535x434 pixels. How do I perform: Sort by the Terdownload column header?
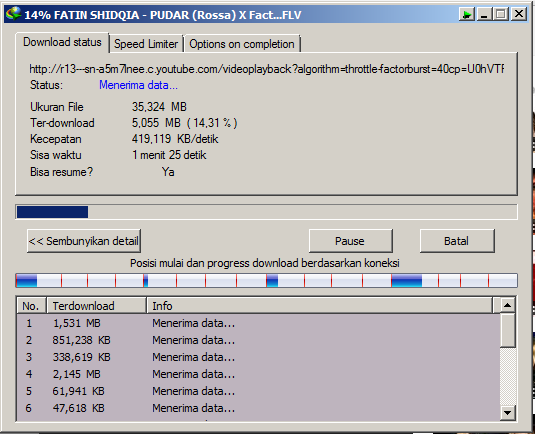(x=96, y=306)
